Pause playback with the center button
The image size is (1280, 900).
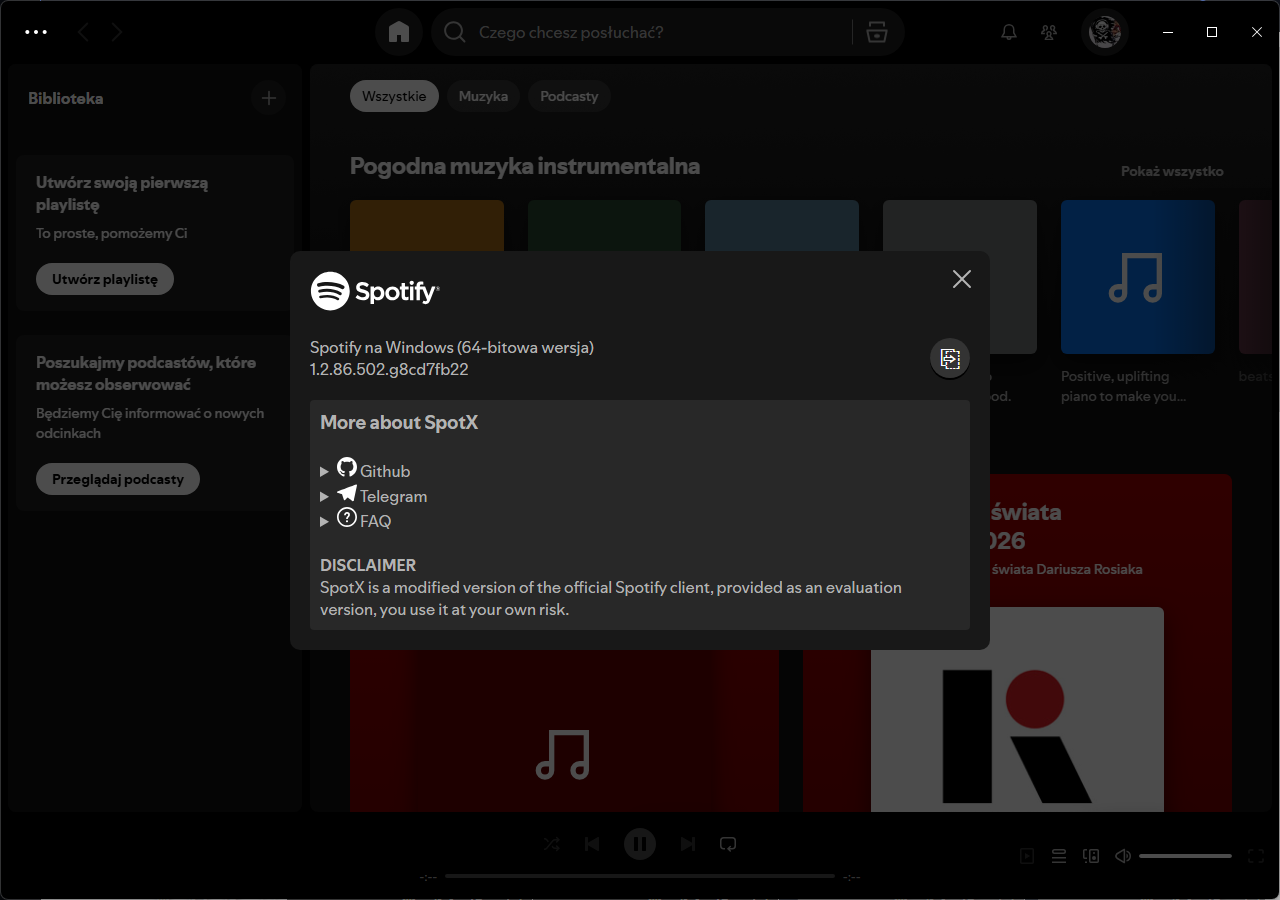(640, 844)
